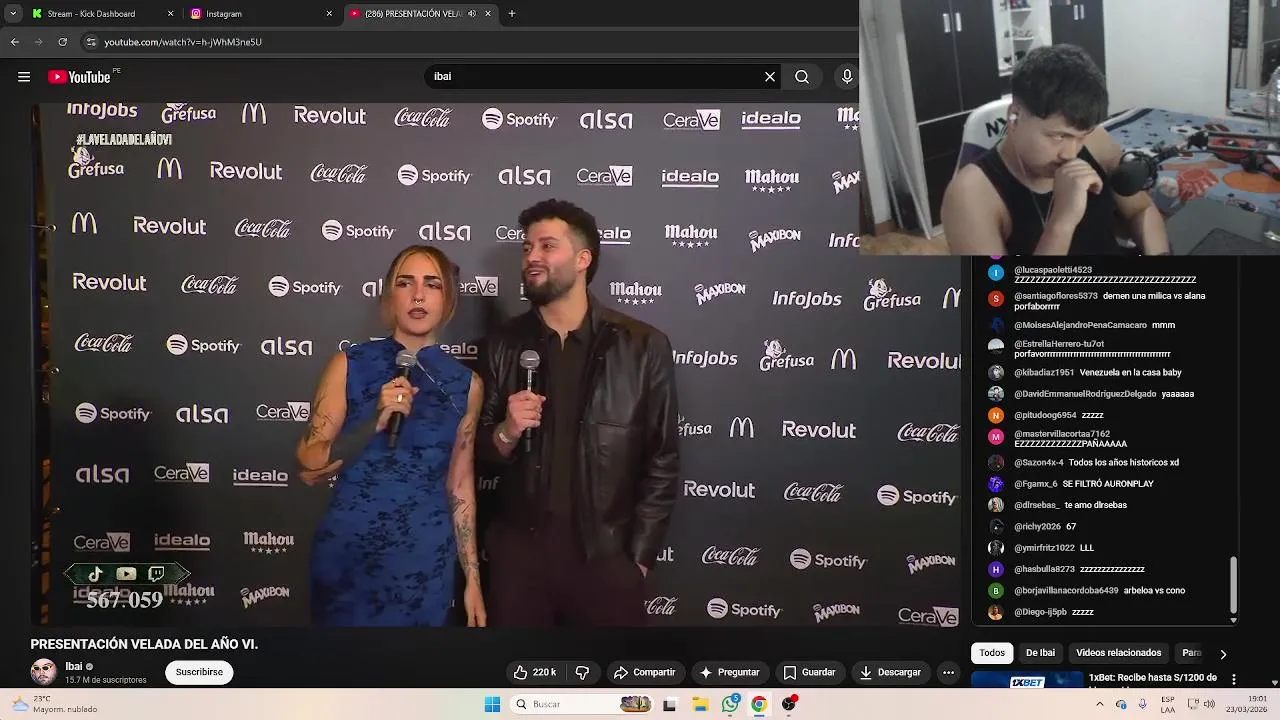Open the 1xBet Recibe hasta S/1200 link

click(x=1152, y=678)
